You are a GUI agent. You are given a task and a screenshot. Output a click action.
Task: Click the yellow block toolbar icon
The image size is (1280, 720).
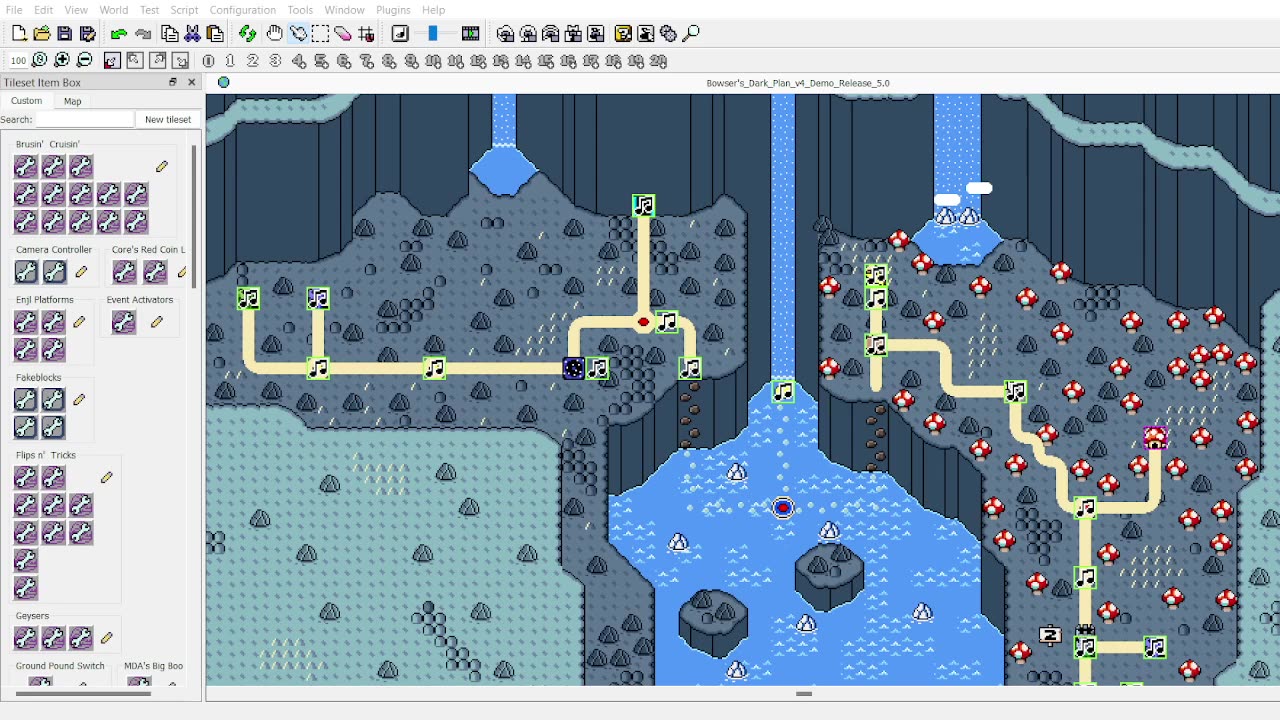tap(623, 34)
